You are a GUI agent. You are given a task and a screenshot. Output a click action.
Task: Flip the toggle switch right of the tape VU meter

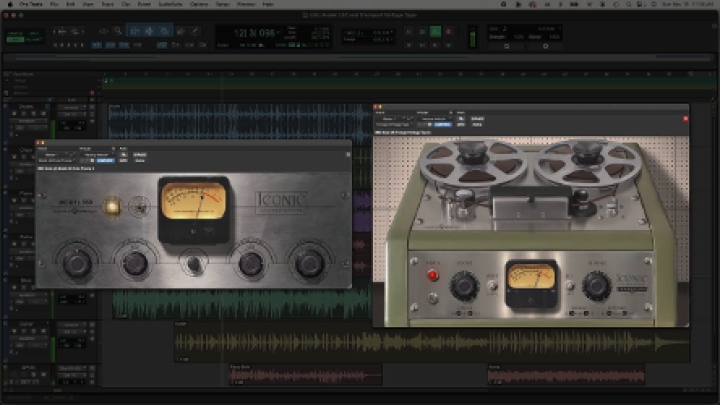569,286
